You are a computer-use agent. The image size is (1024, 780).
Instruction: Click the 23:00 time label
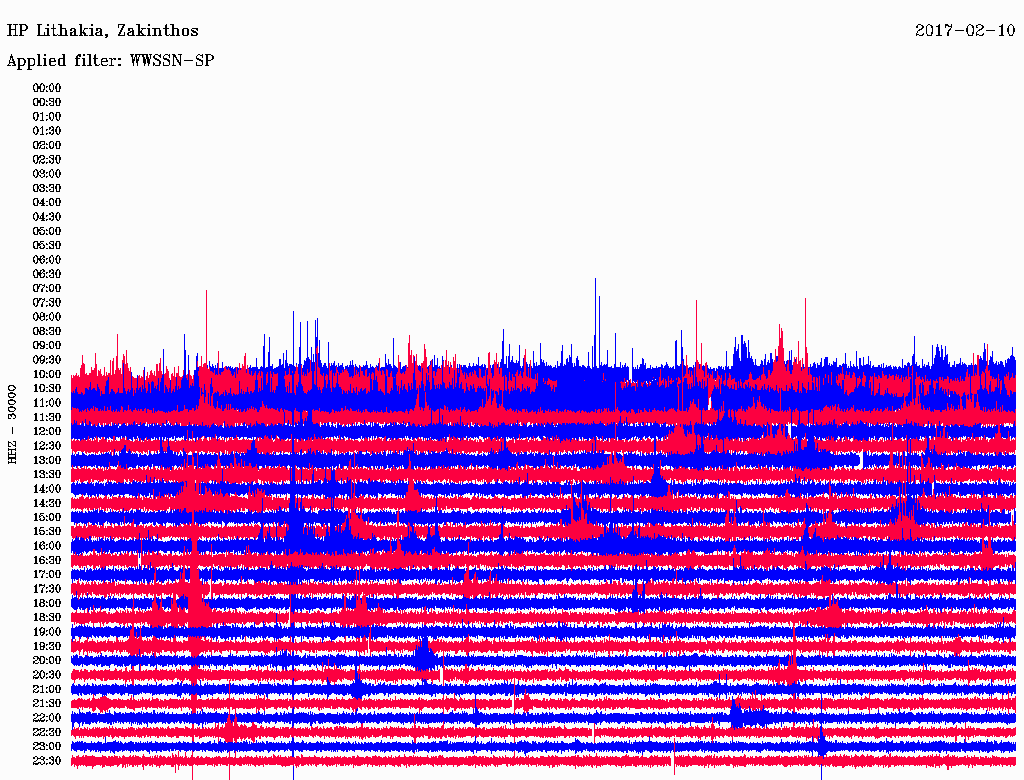(47, 747)
